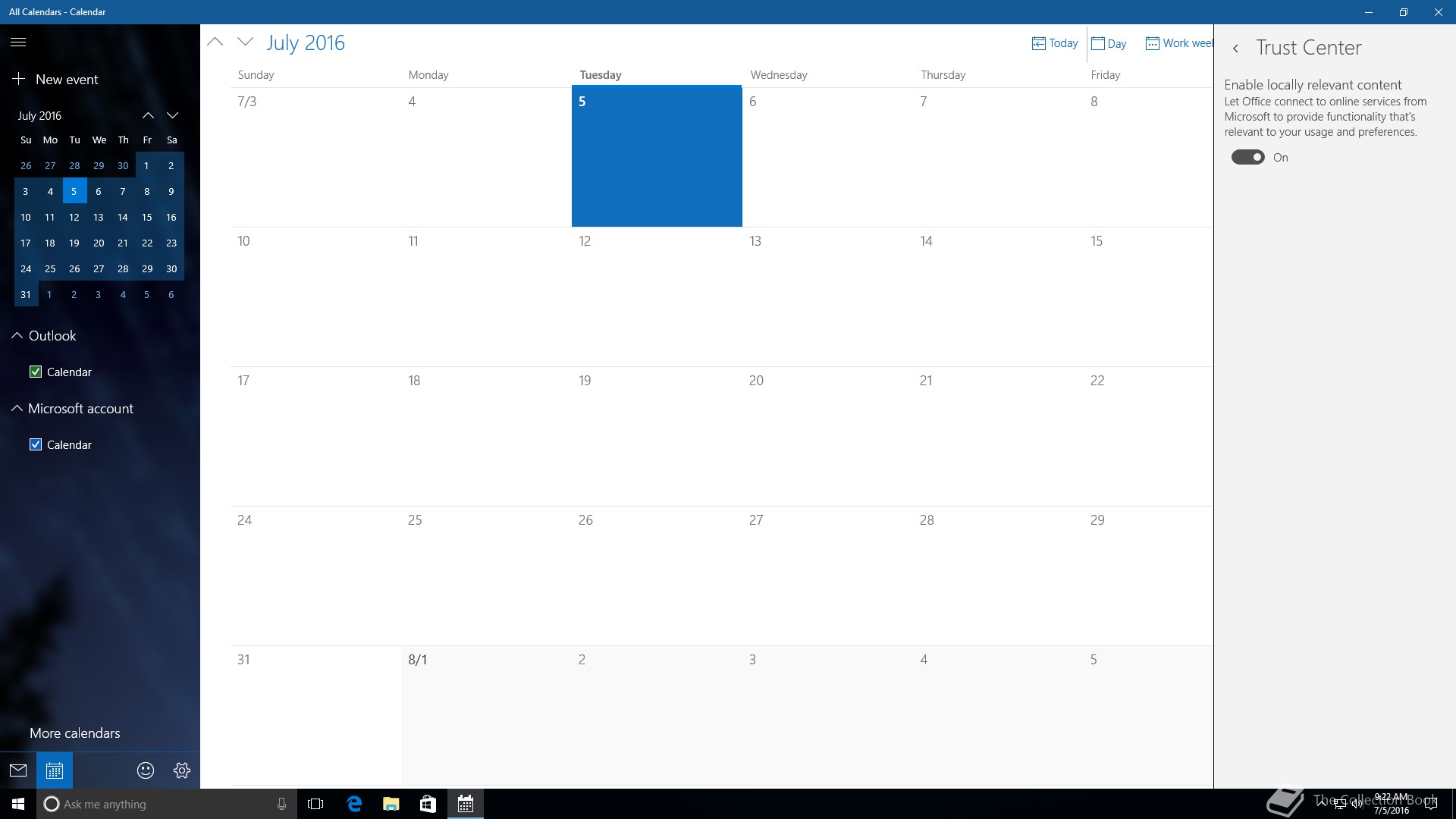
Task: Open the hamburger navigation menu
Action: (x=18, y=42)
